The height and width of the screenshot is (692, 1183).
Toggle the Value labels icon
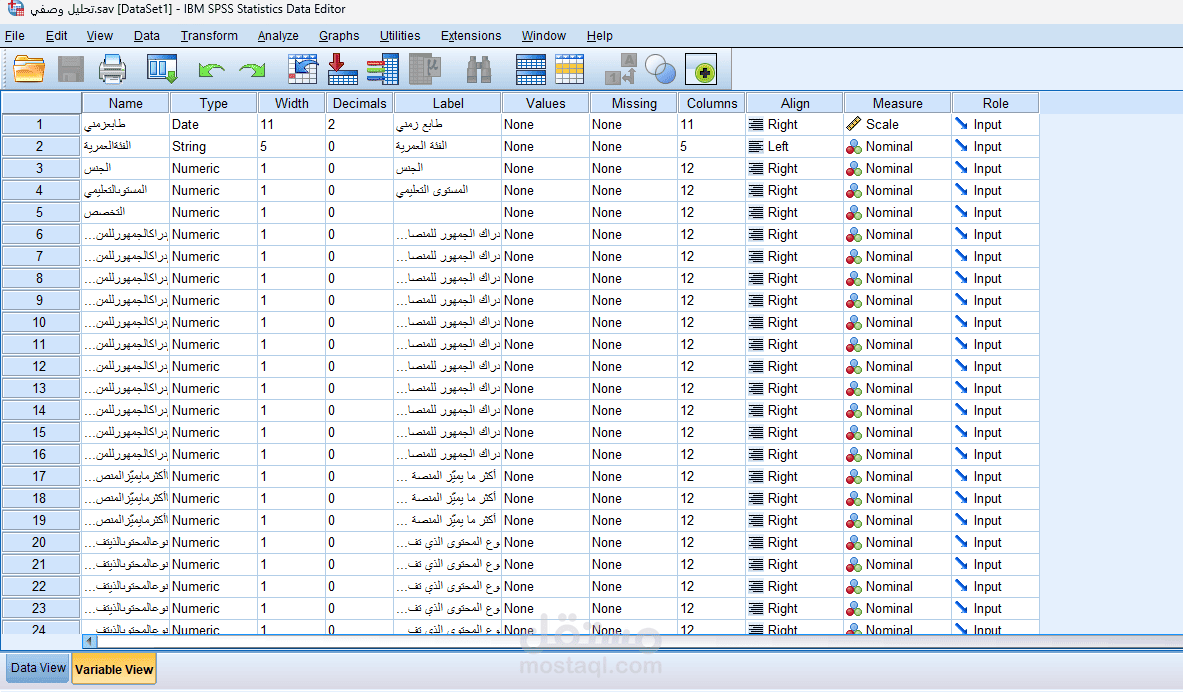tap(621, 69)
